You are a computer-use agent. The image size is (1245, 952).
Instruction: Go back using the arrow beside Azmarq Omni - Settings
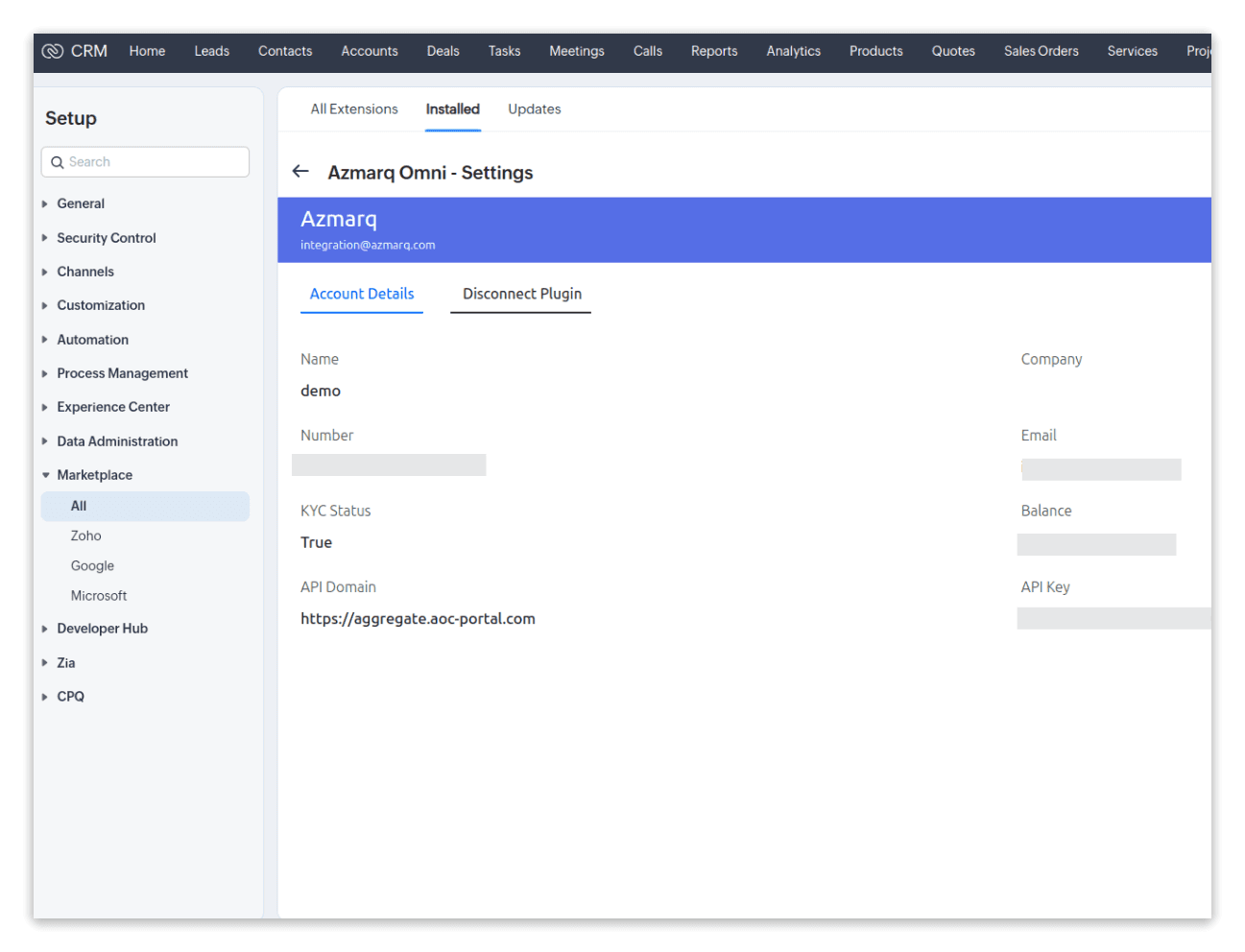tap(300, 172)
